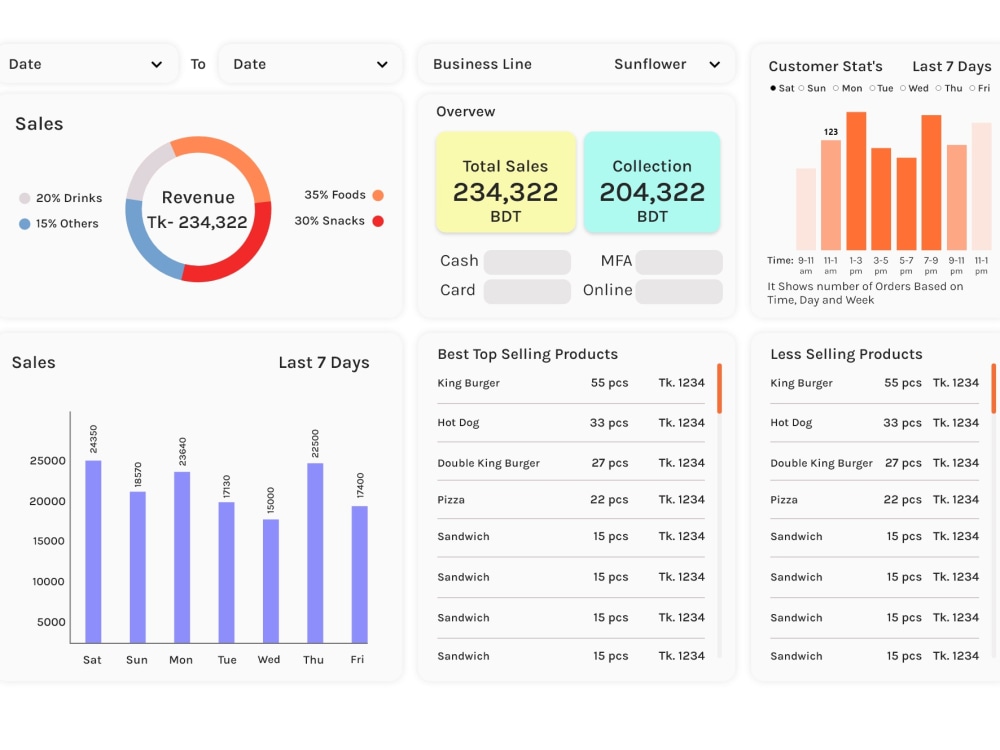The height and width of the screenshot is (750, 1000).
Task: Click the 'Customer Stat's' heading
Action: pos(825,66)
